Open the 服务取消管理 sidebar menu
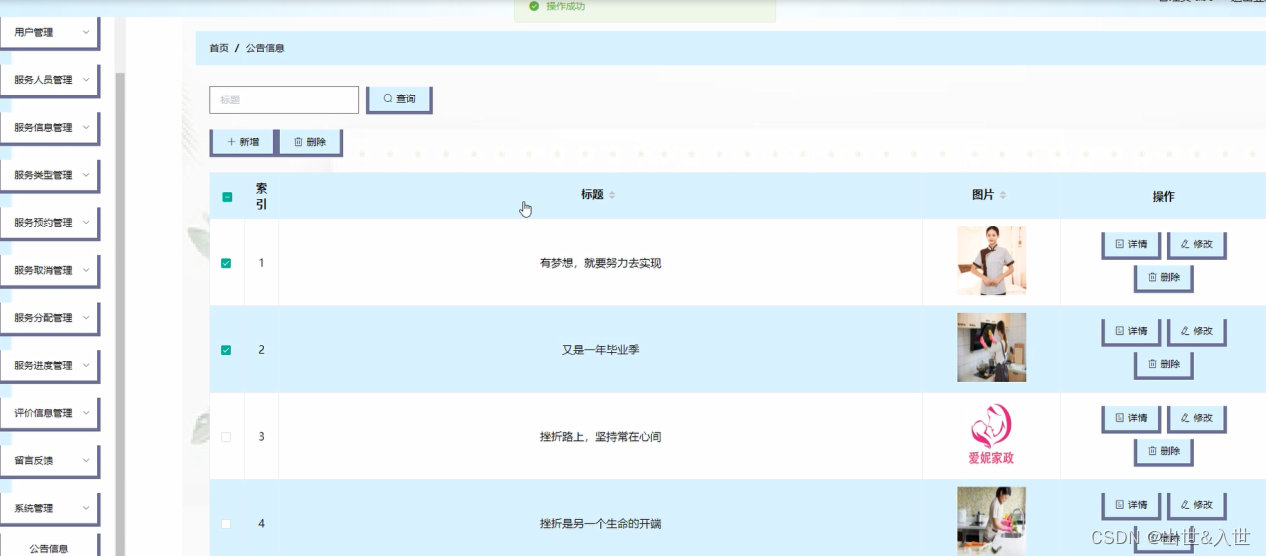The width and height of the screenshot is (1266, 556). click(x=49, y=270)
